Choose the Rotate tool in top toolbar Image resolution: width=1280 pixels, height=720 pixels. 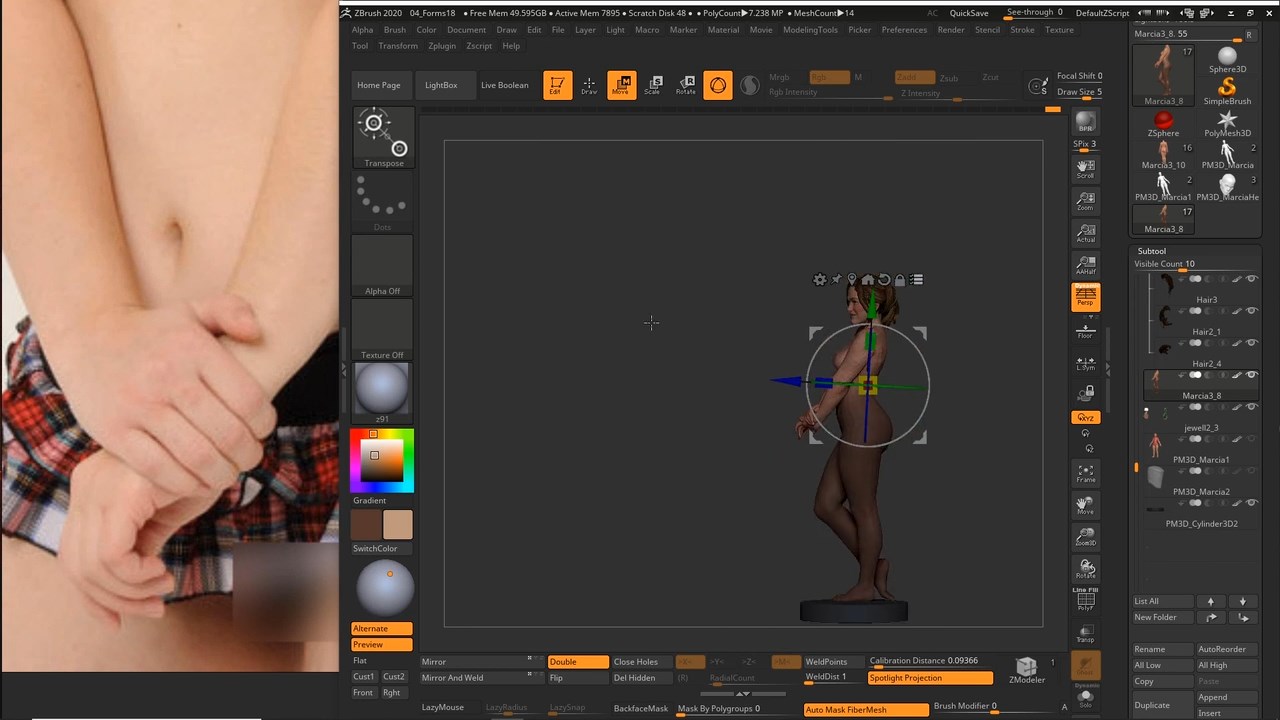tap(686, 85)
